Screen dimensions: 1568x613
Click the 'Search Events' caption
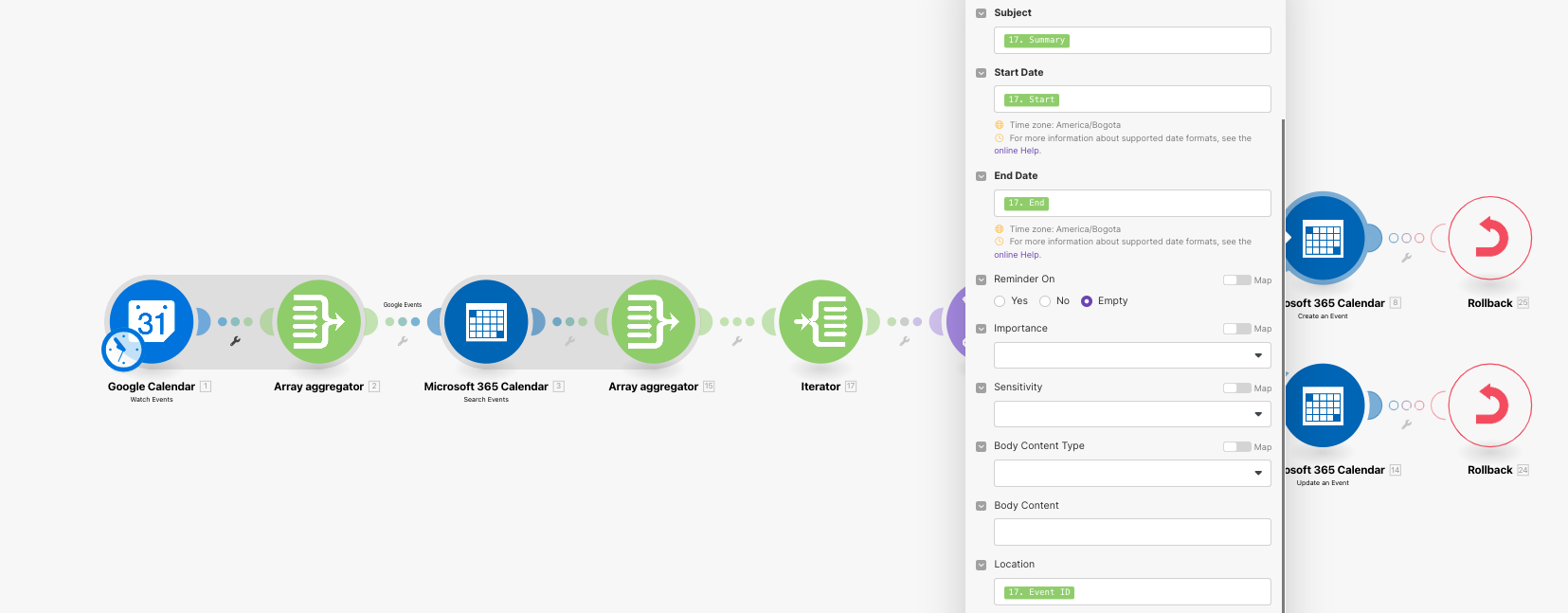click(486, 400)
